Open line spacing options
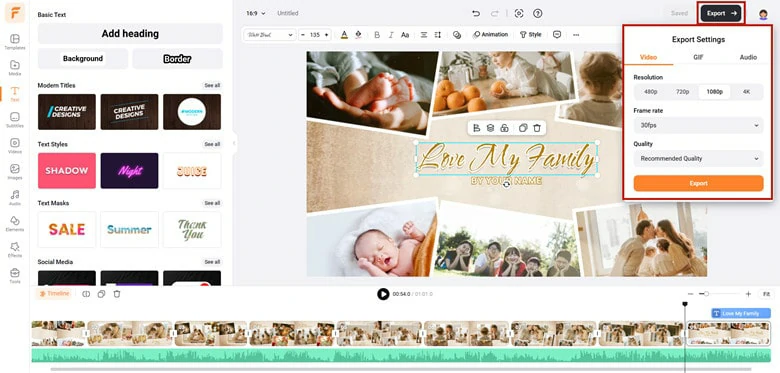The image size is (780, 373). [x=438, y=35]
